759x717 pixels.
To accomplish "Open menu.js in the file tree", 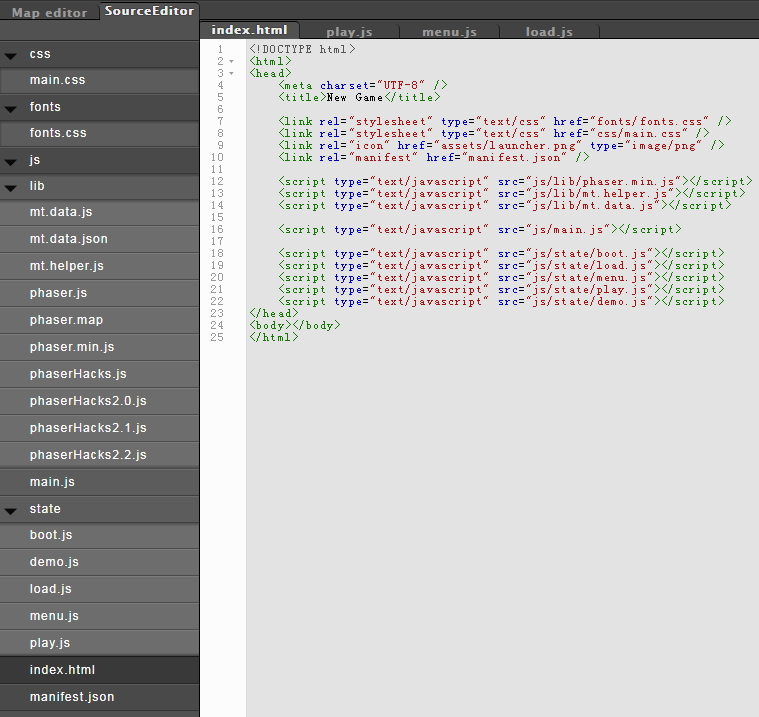I will click(x=99, y=616).
